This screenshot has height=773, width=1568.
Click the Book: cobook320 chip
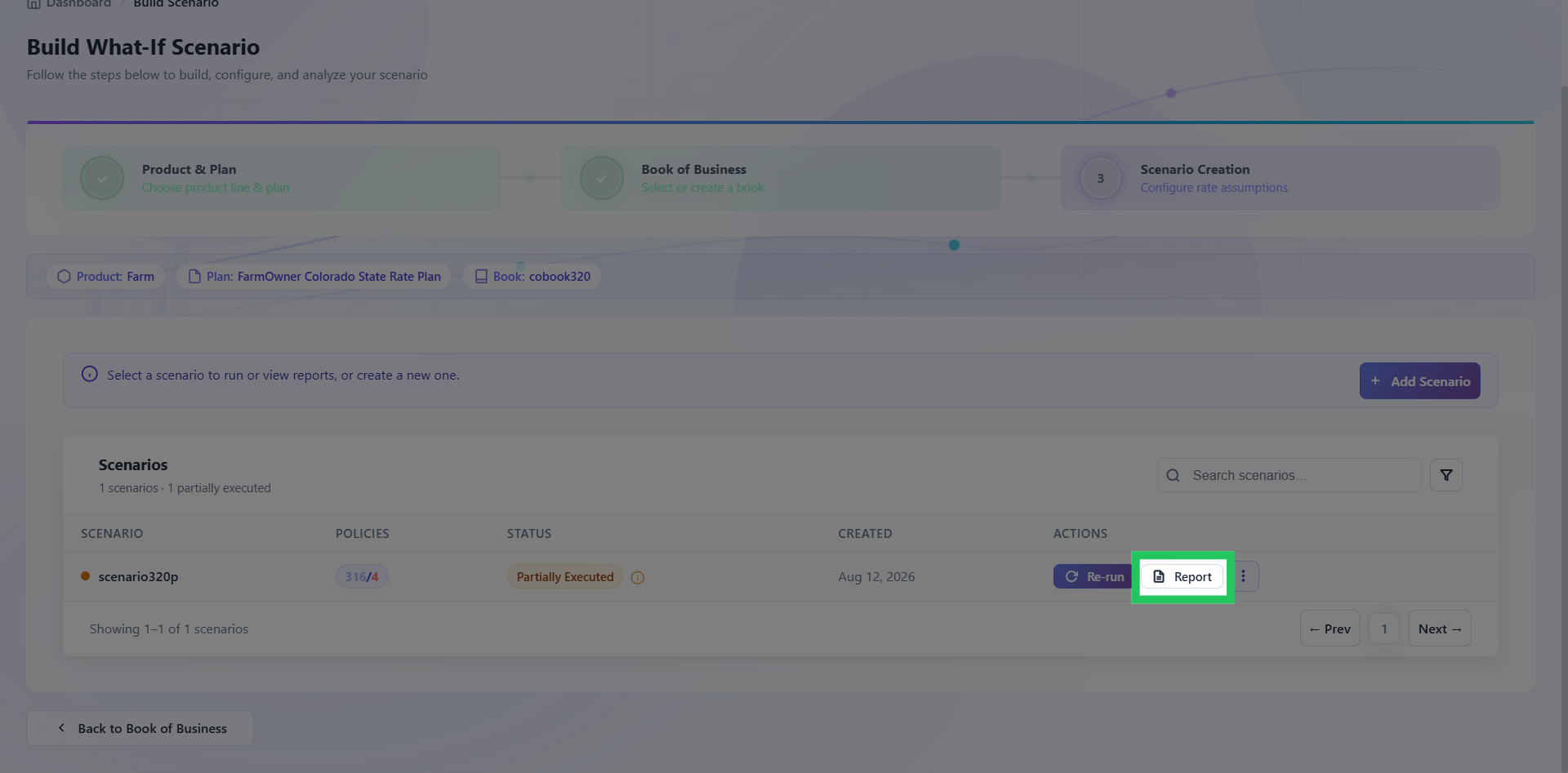tap(532, 277)
